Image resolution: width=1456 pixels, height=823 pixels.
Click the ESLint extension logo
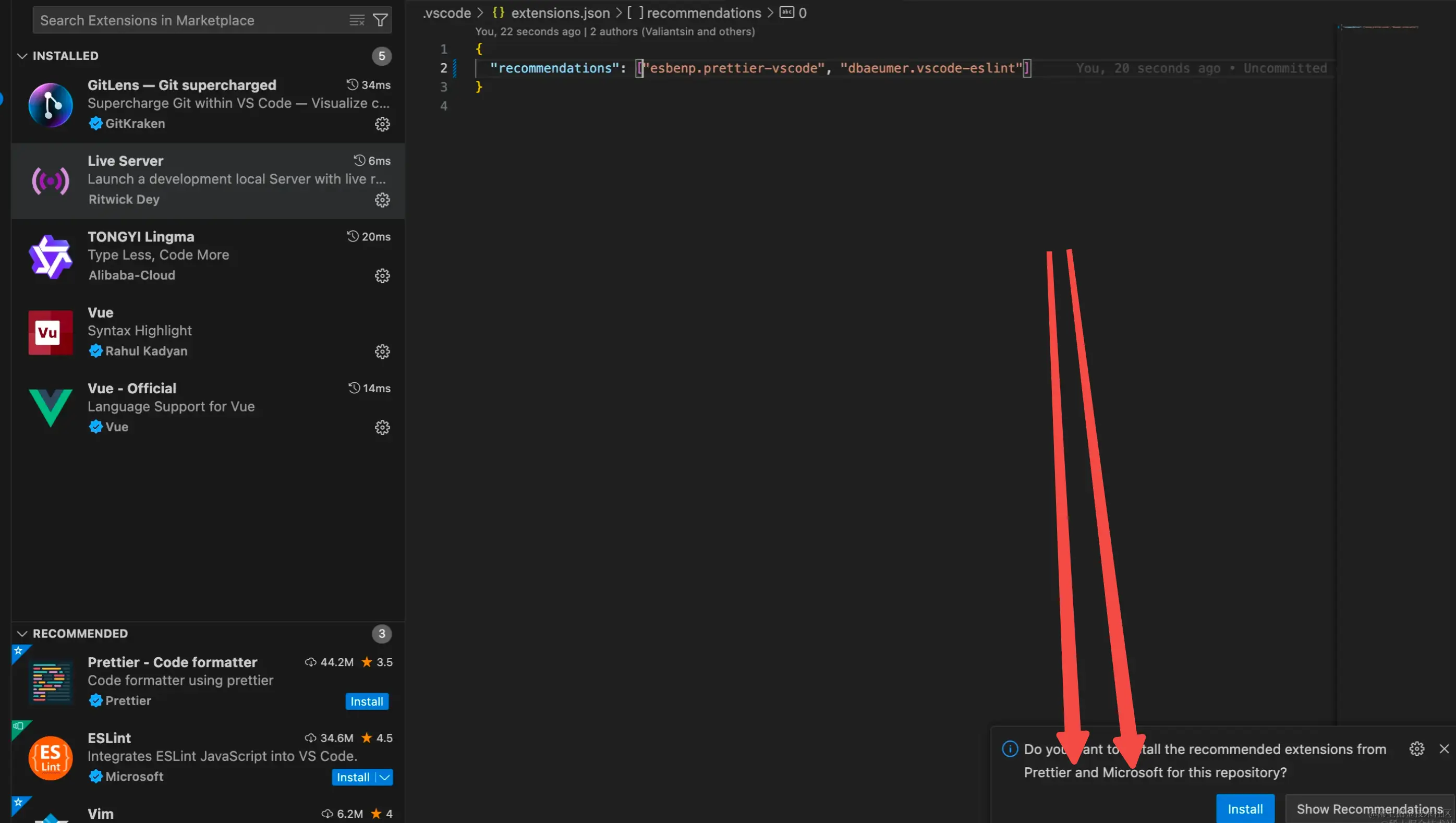click(x=50, y=757)
